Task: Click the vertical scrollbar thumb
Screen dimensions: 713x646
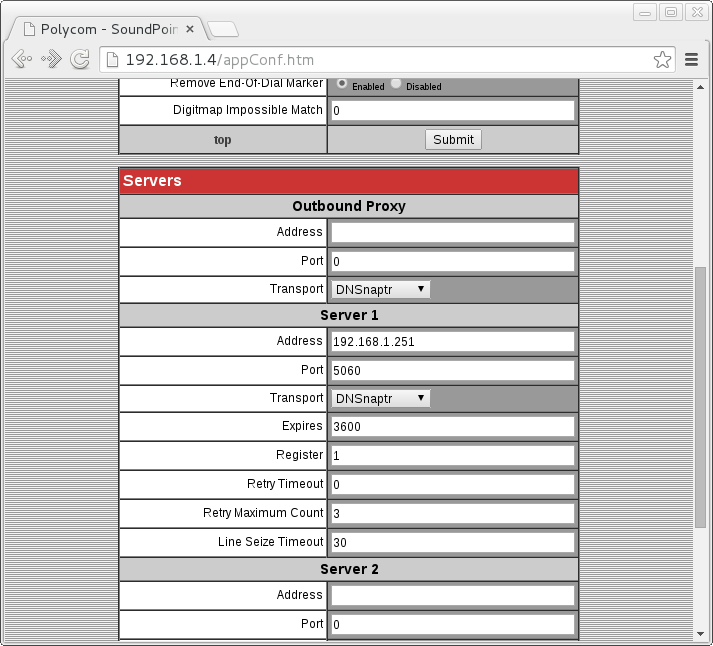Action: 700,397
